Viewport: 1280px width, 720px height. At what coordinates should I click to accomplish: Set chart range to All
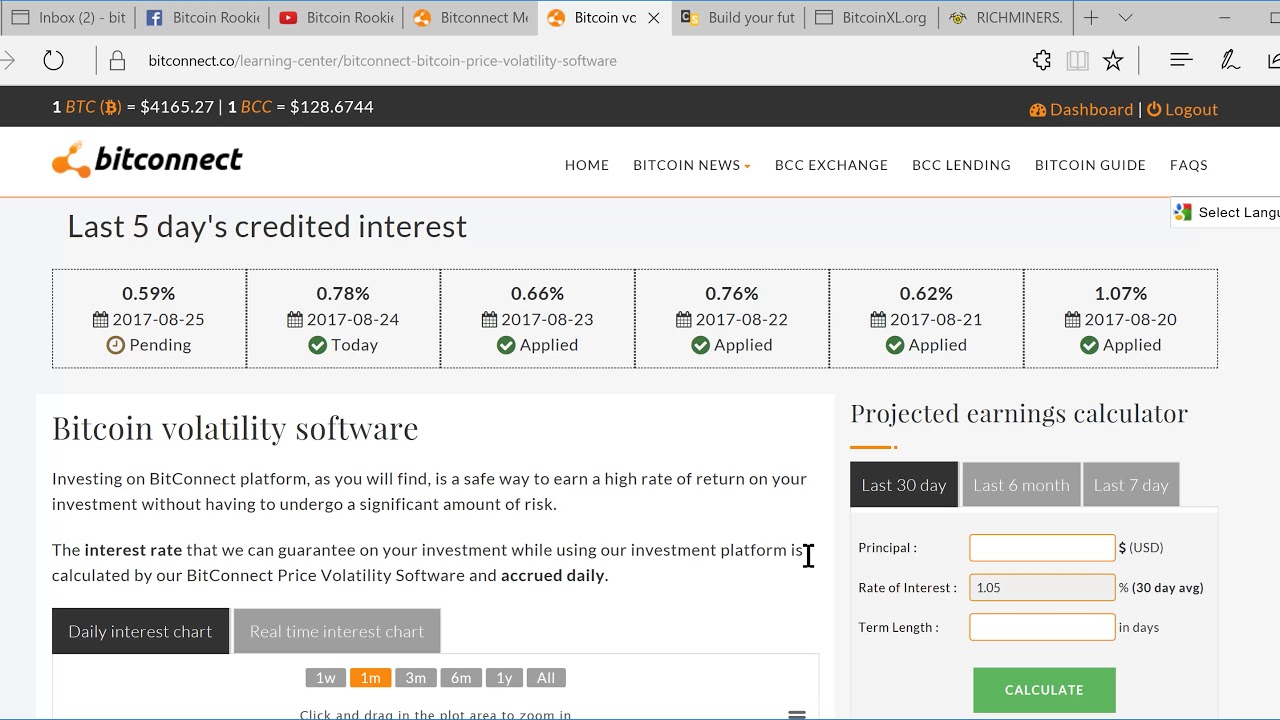[x=546, y=678]
